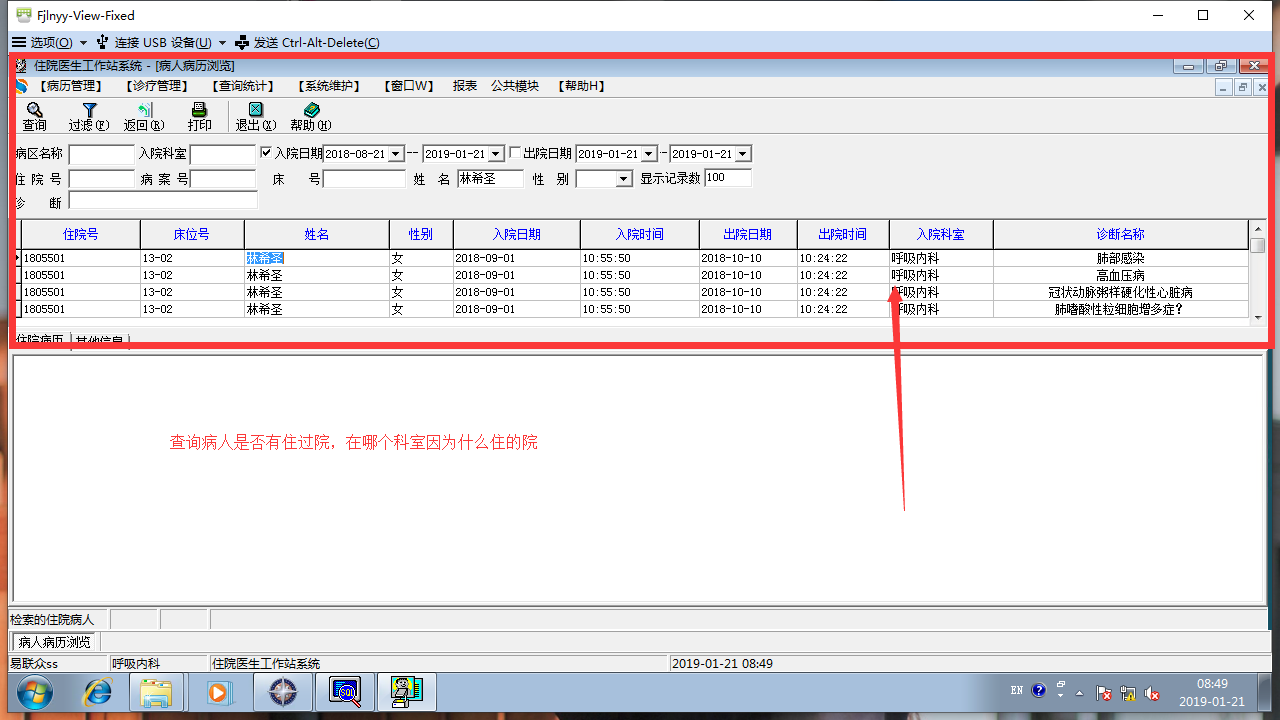Image resolution: width=1280 pixels, height=720 pixels.
Task: Select the 冠状动脉粥样硬化性心脏病 diagnosis cell
Action: tap(1121, 292)
